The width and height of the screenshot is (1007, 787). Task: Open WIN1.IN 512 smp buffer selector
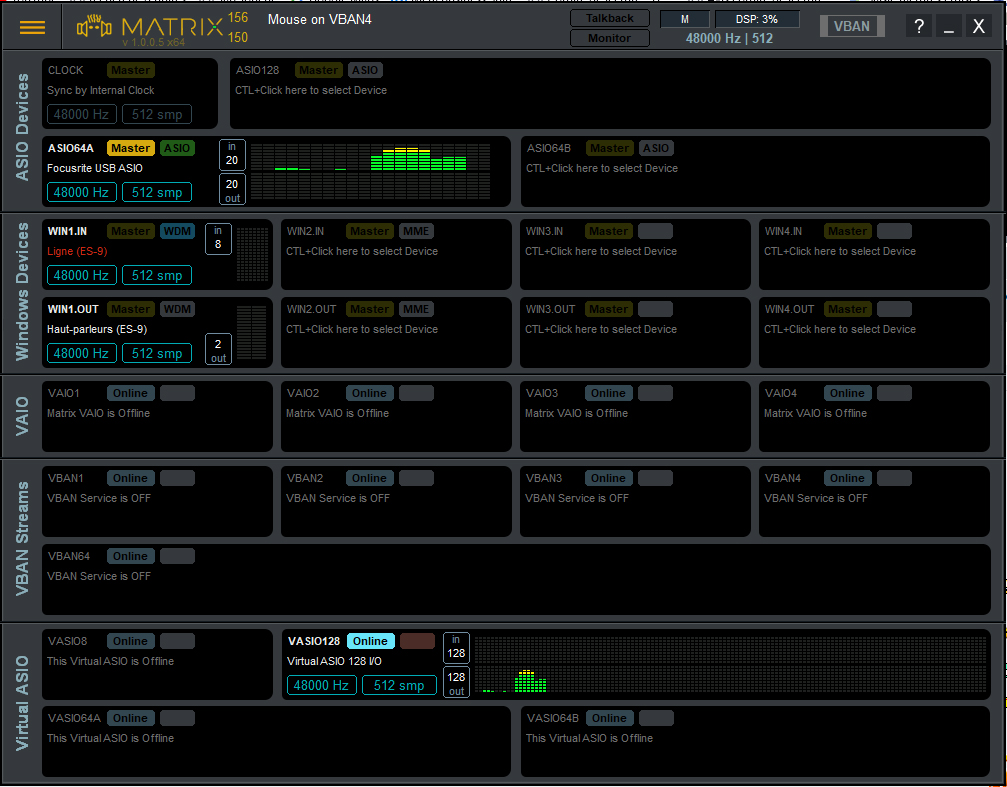157,275
